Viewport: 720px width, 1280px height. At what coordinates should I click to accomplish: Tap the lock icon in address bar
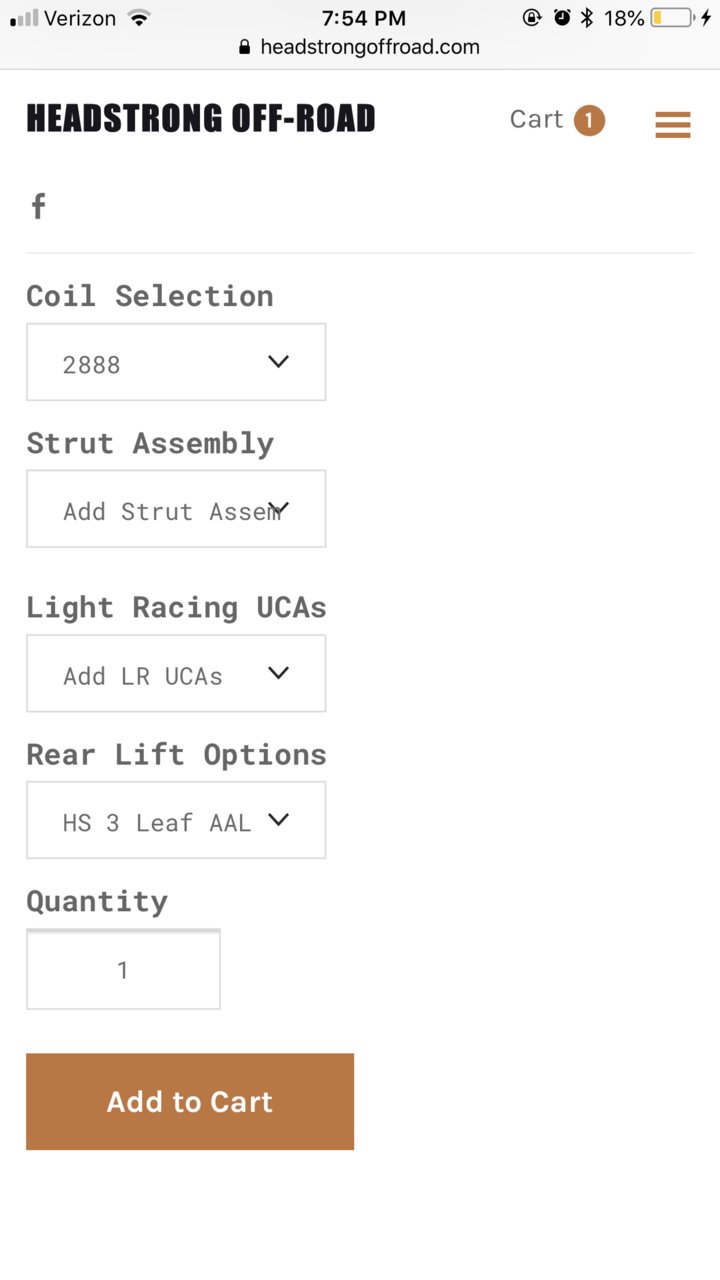click(245, 47)
